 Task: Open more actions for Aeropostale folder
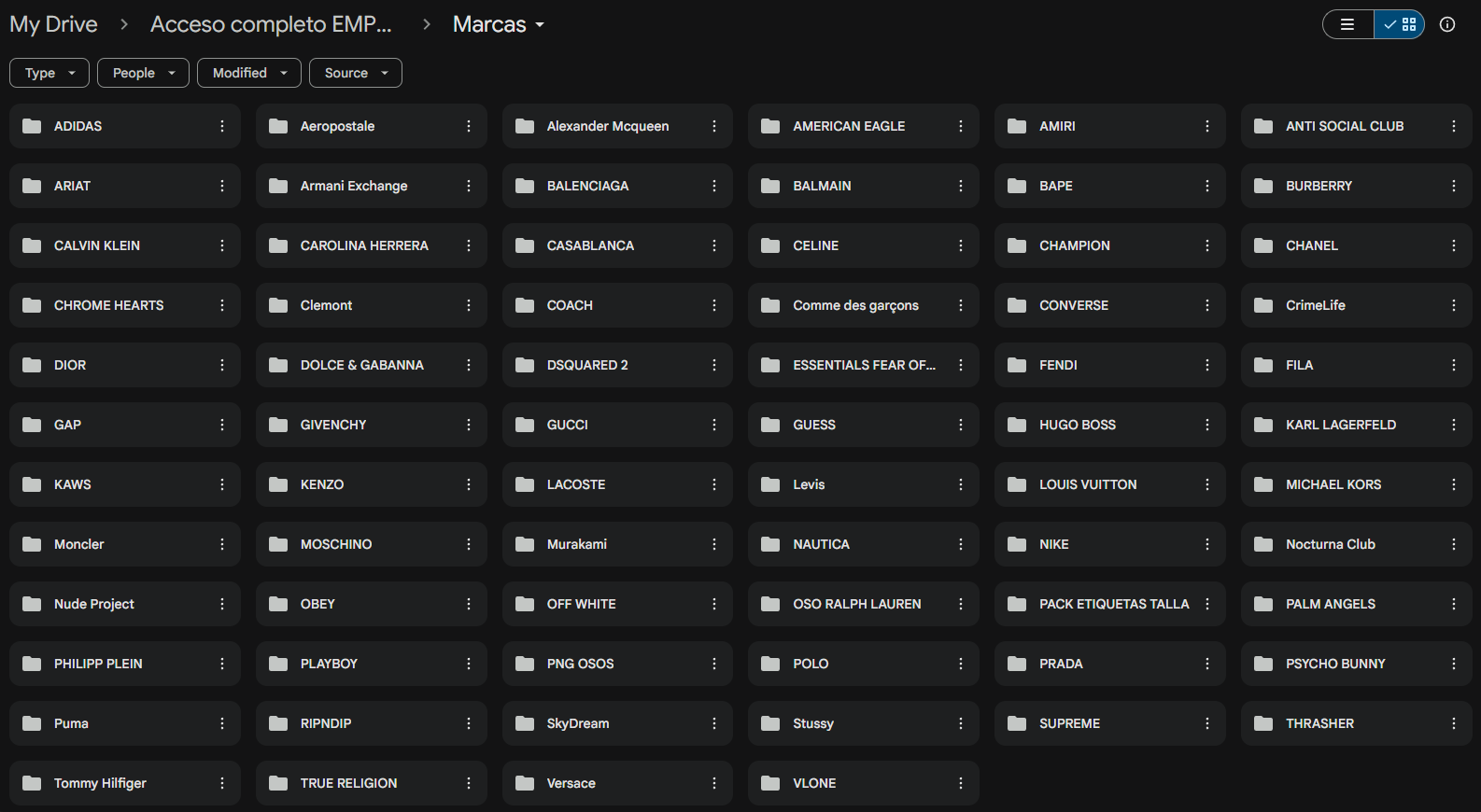(x=469, y=126)
